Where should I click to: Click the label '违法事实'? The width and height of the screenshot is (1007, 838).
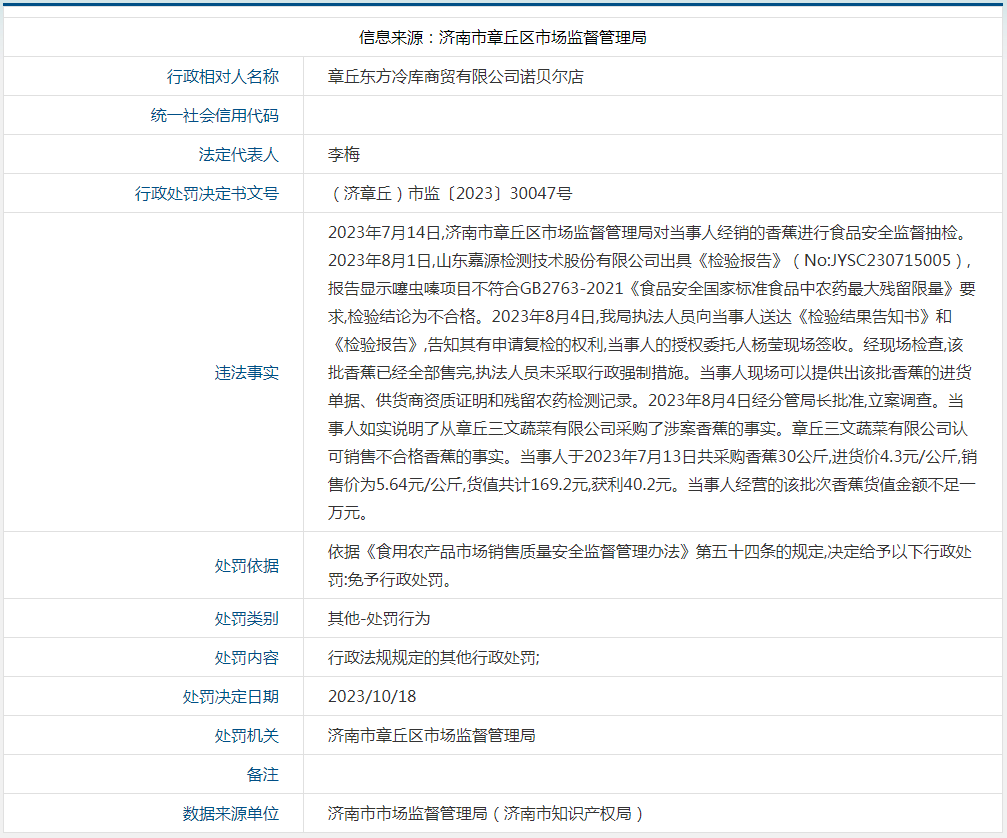tap(247, 372)
